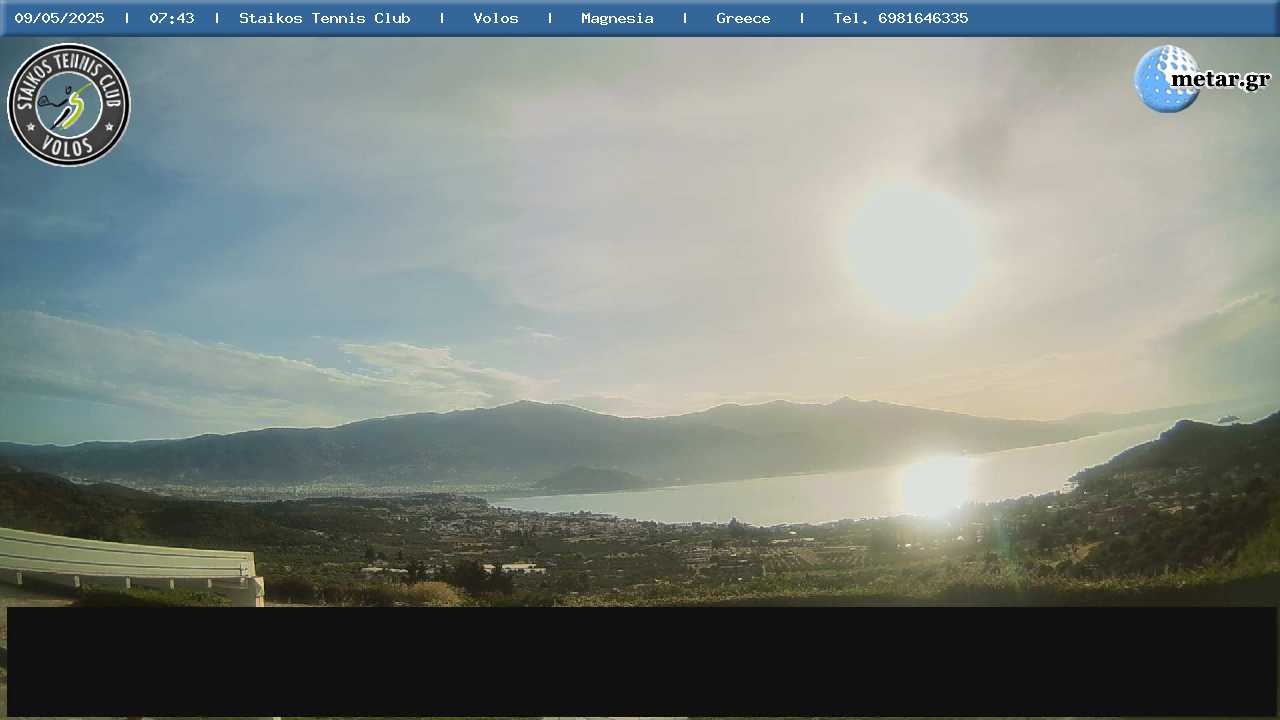Viewport: 1280px width, 720px height.
Task: Click the 'Volos' header text
Action: [496, 18]
